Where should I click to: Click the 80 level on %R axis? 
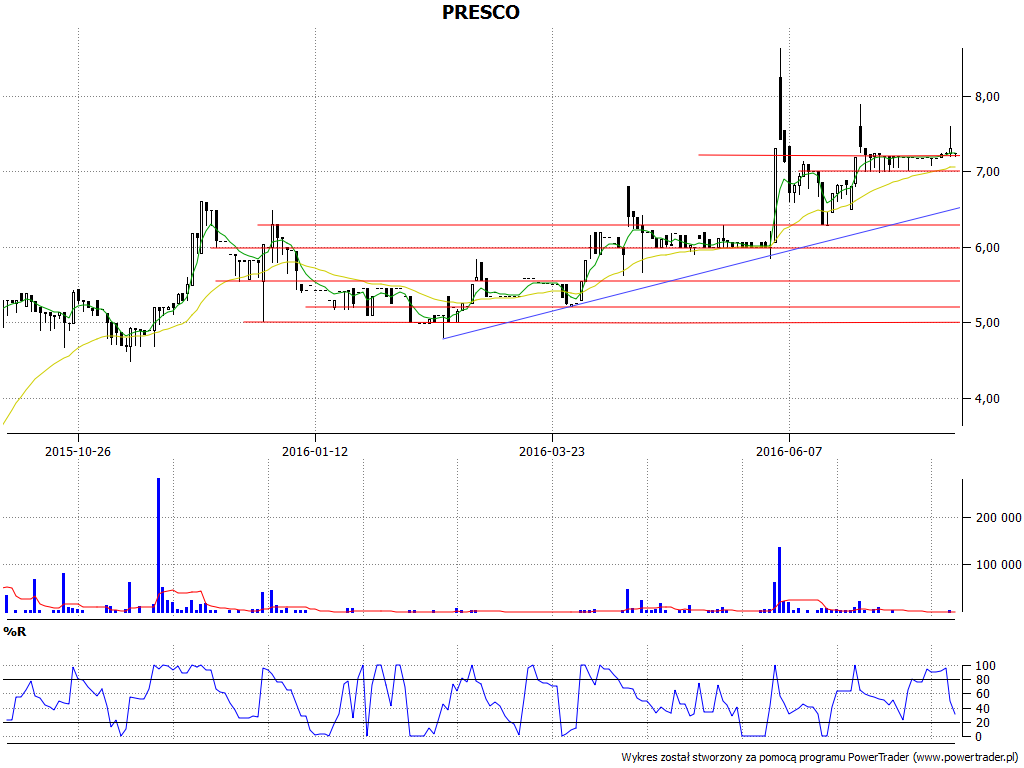pos(982,680)
